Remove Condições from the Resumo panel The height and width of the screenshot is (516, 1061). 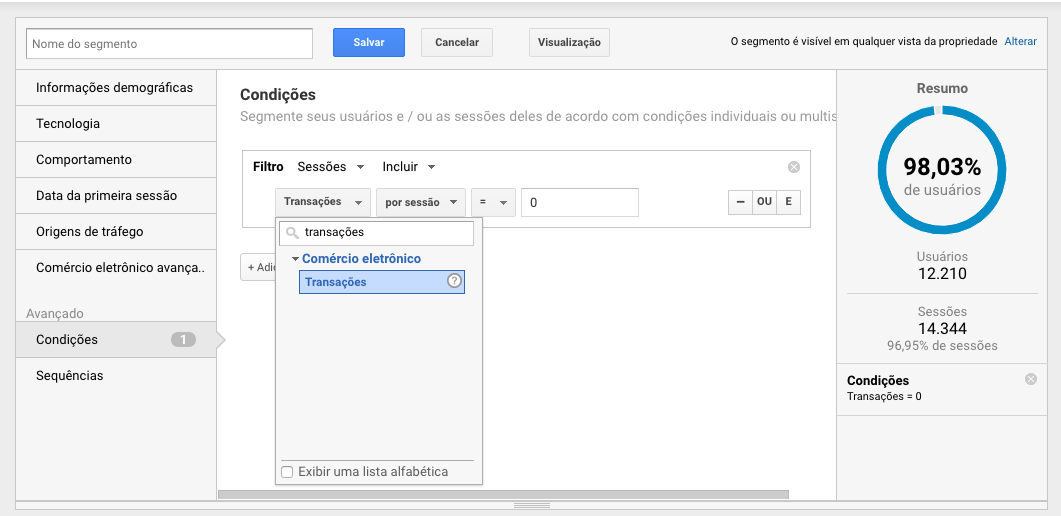click(x=1031, y=379)
